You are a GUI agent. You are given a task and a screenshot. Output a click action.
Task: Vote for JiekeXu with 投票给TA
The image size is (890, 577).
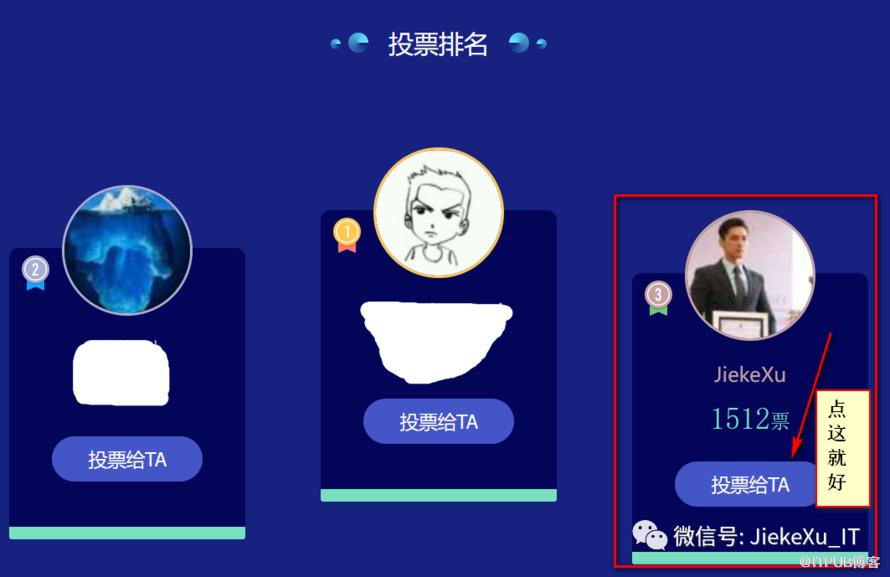click(747, 485)
